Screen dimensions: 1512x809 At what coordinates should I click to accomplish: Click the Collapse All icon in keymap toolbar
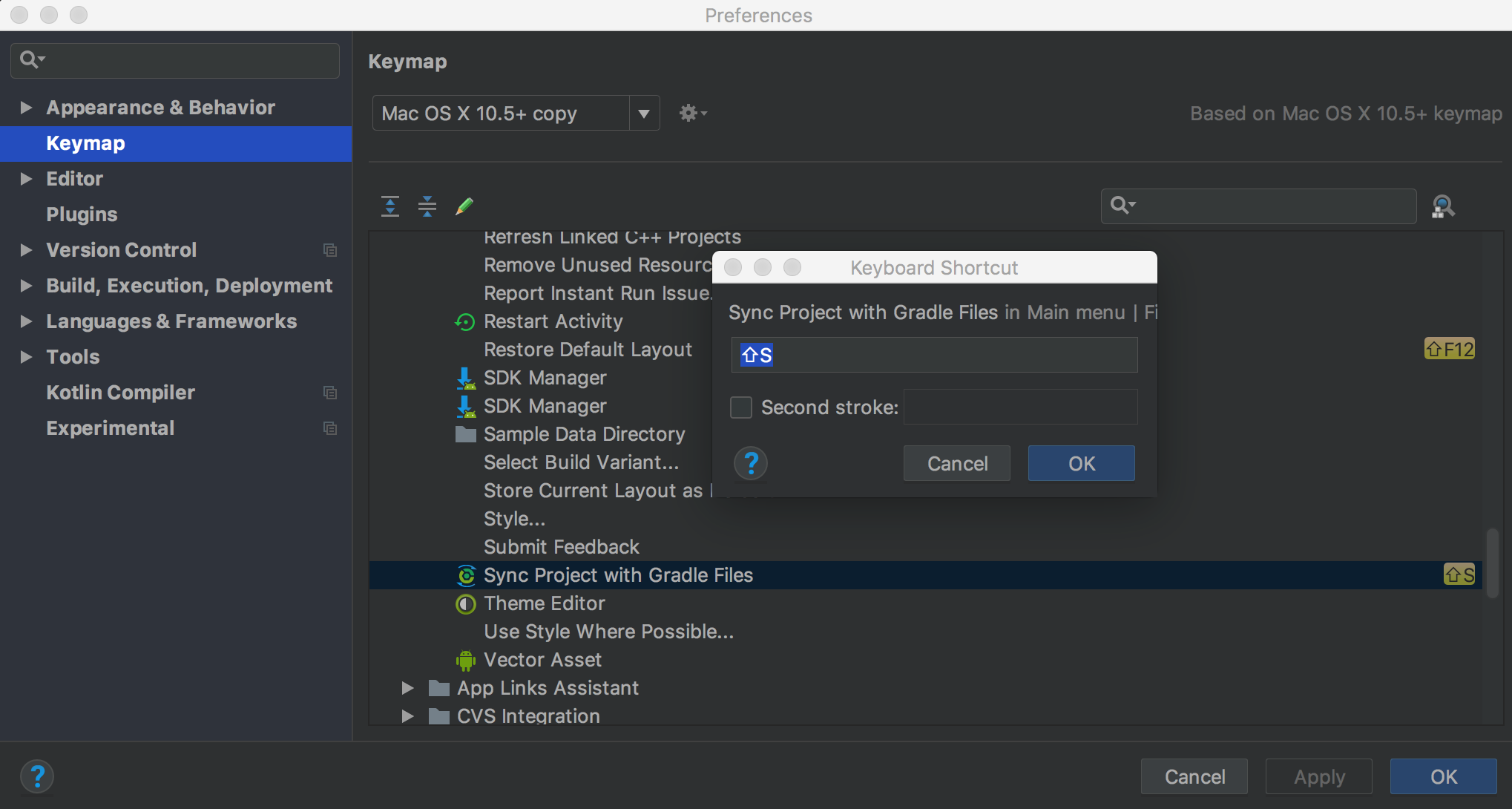click(427, 206)
